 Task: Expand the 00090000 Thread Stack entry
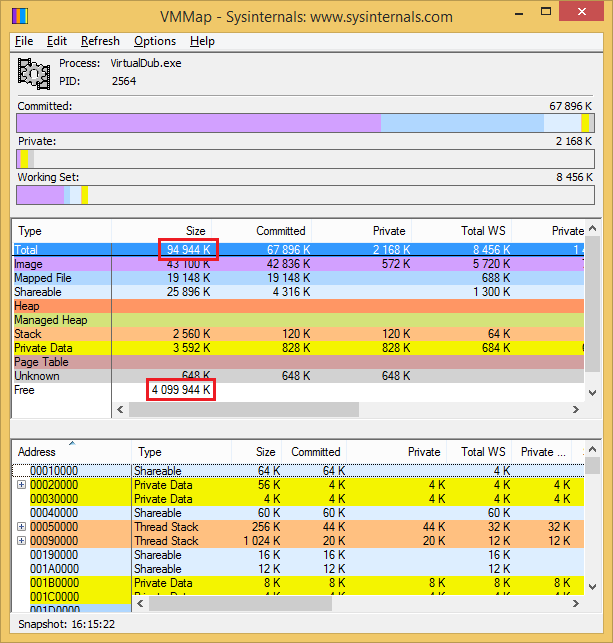click(x=21, y=541)
